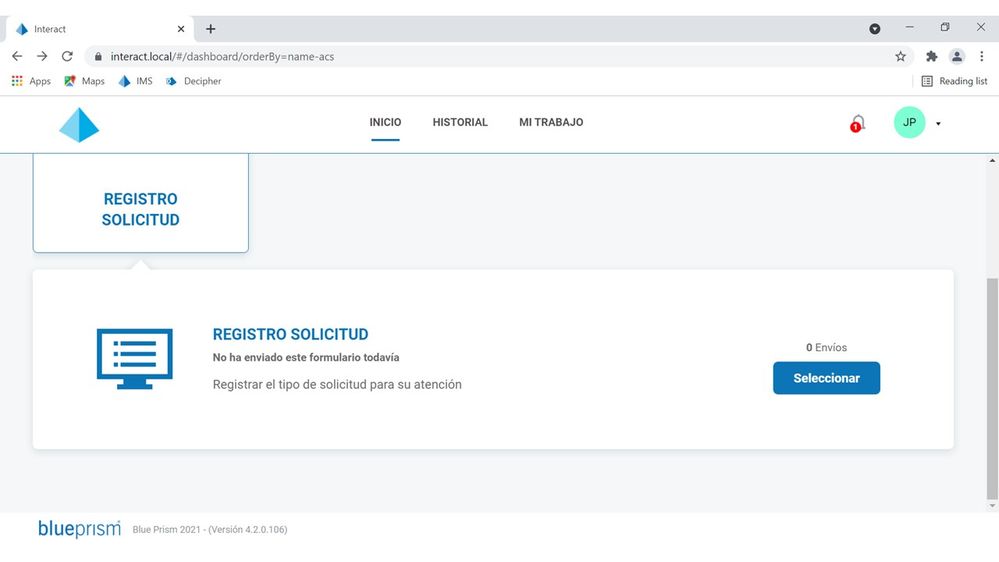Open the HISTORIAL tab
The image size is (999, 562).
coord(460,122)
